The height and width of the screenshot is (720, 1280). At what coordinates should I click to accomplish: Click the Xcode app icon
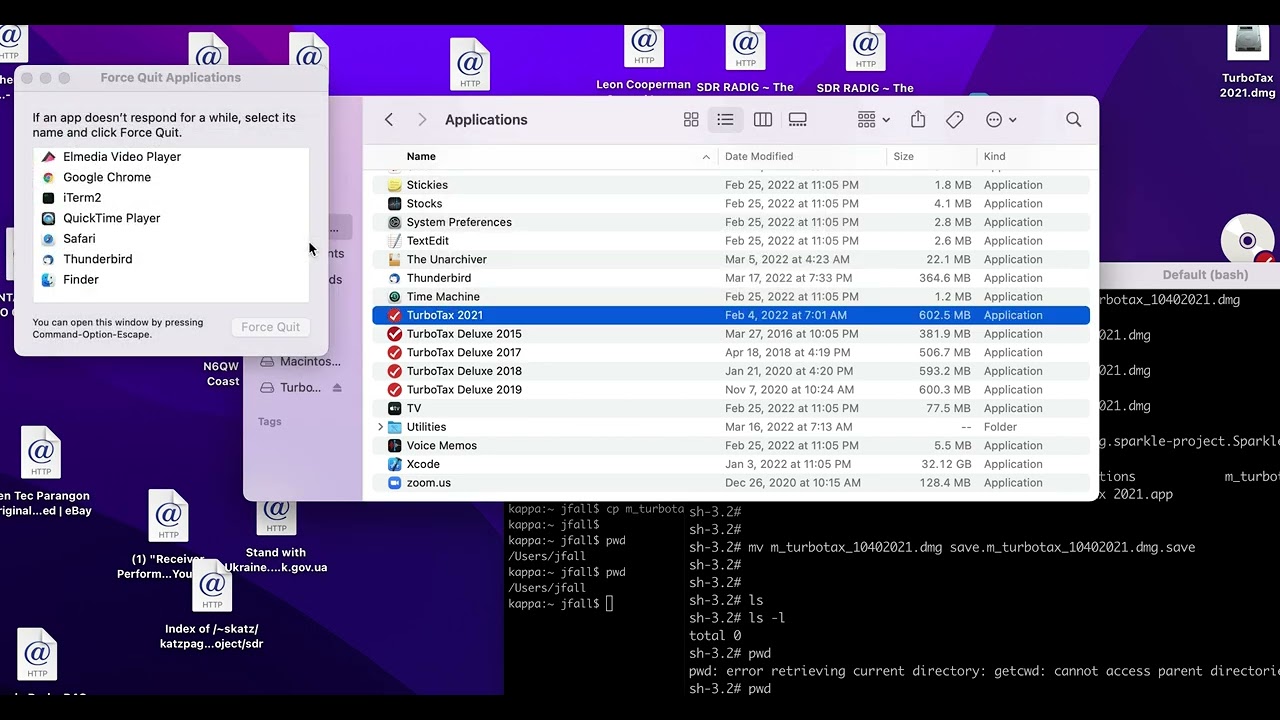click(395, 464)
